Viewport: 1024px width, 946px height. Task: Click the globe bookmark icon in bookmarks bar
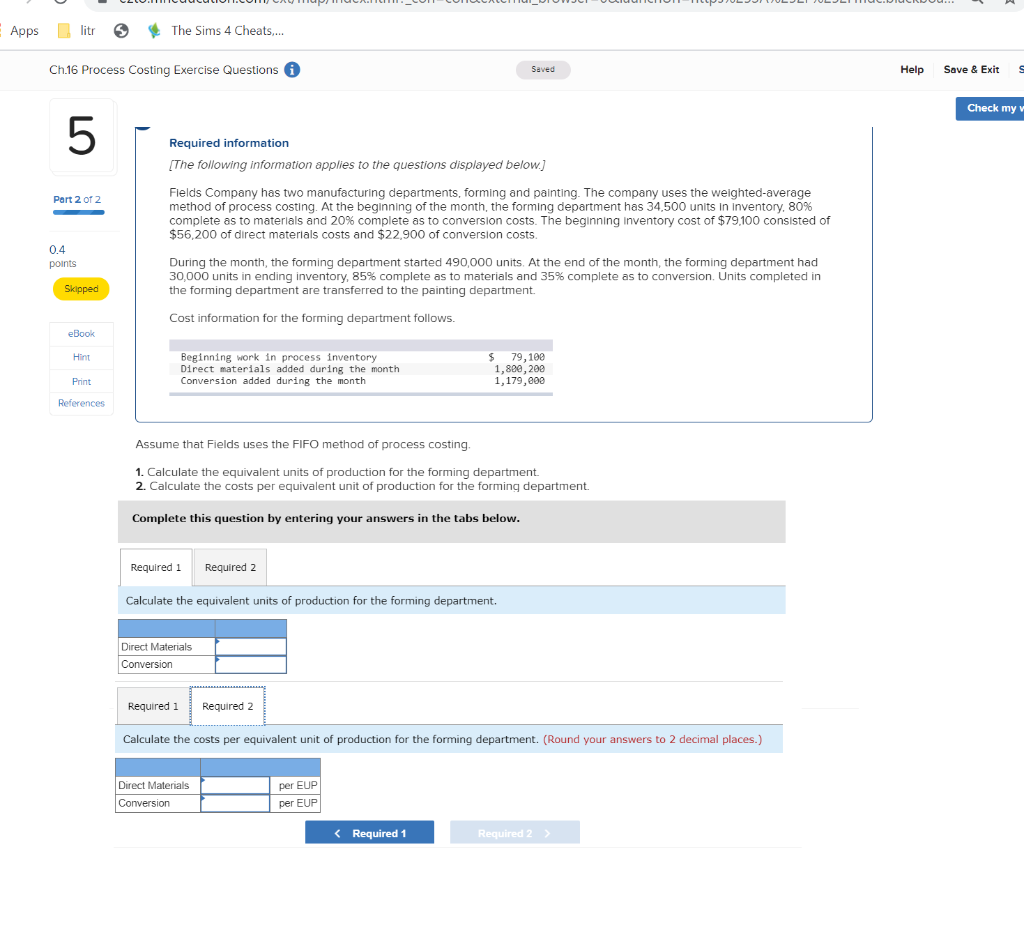click(120, 31)
